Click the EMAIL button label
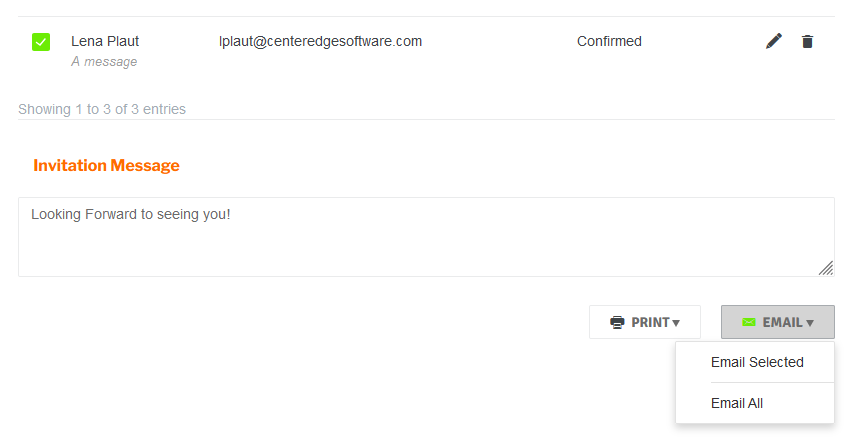 click(x=782, y=322)
